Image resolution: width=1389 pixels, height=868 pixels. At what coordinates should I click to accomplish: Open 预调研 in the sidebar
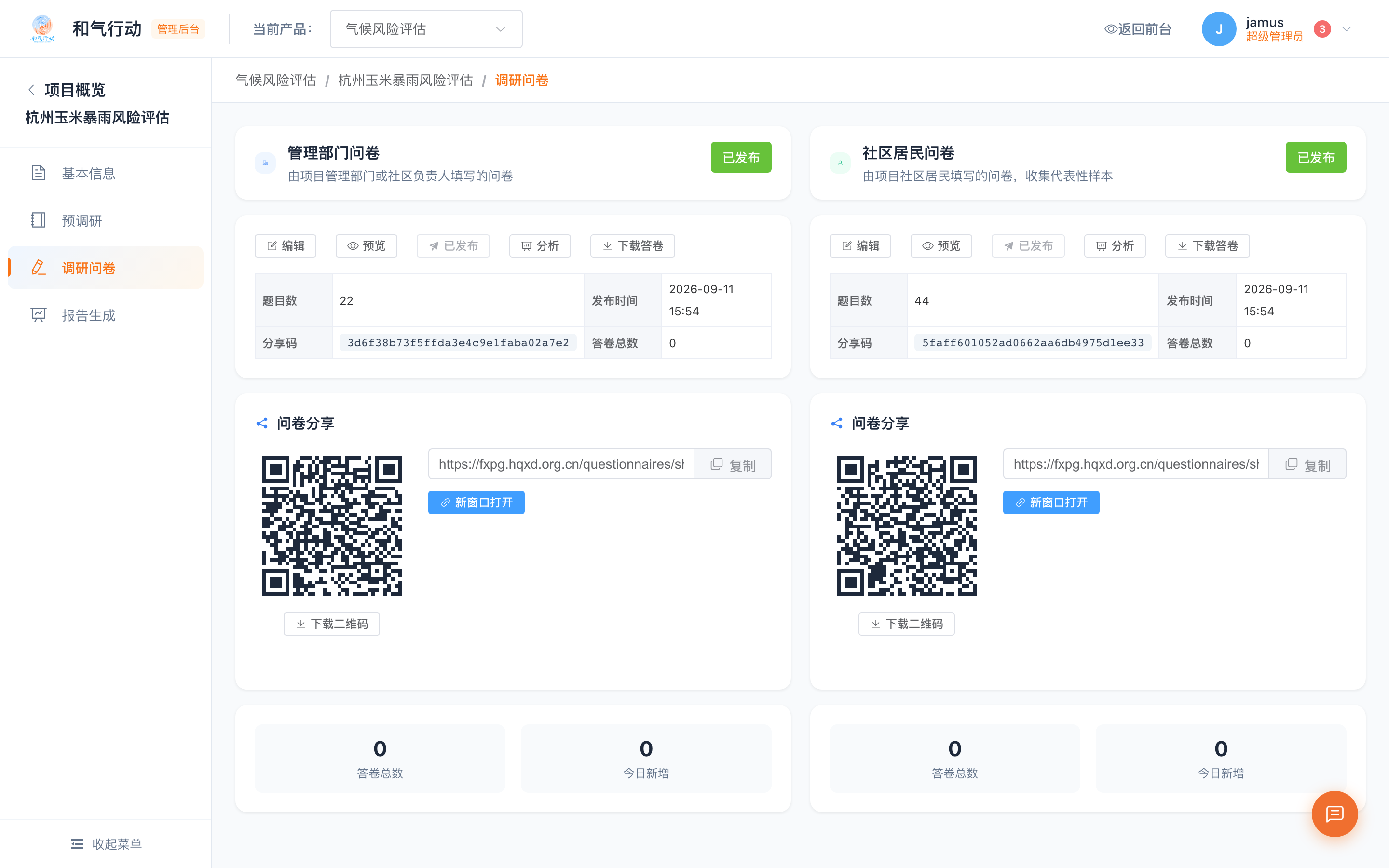(106, 220)
